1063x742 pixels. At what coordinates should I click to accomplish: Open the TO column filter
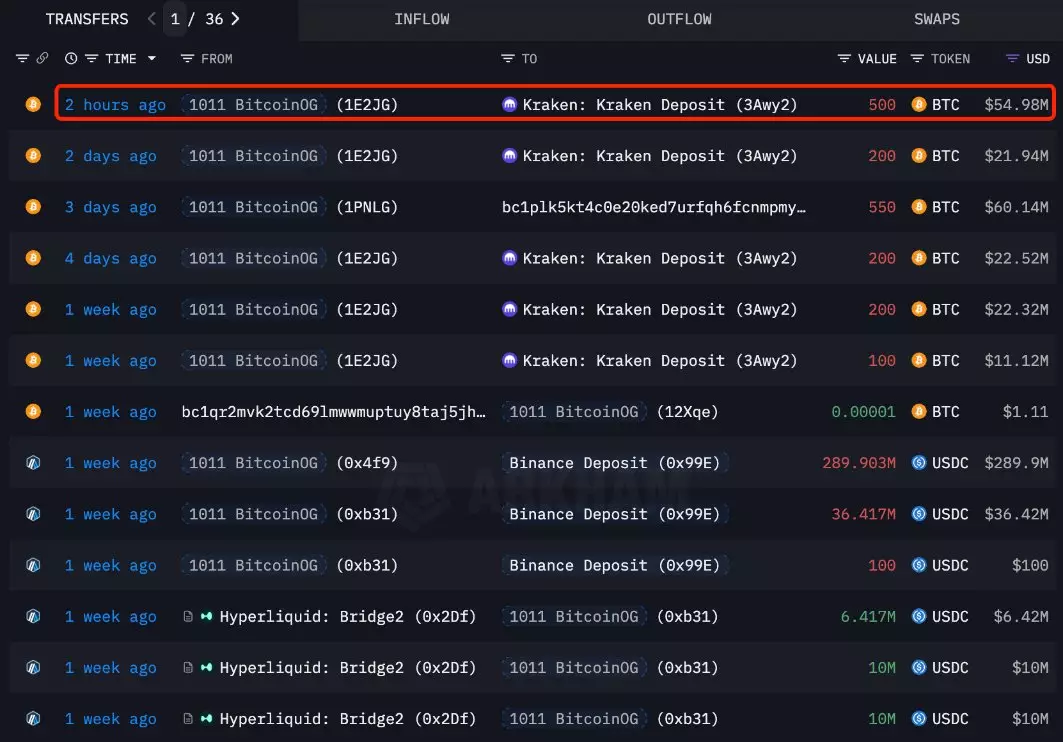(x=508, y=59)
